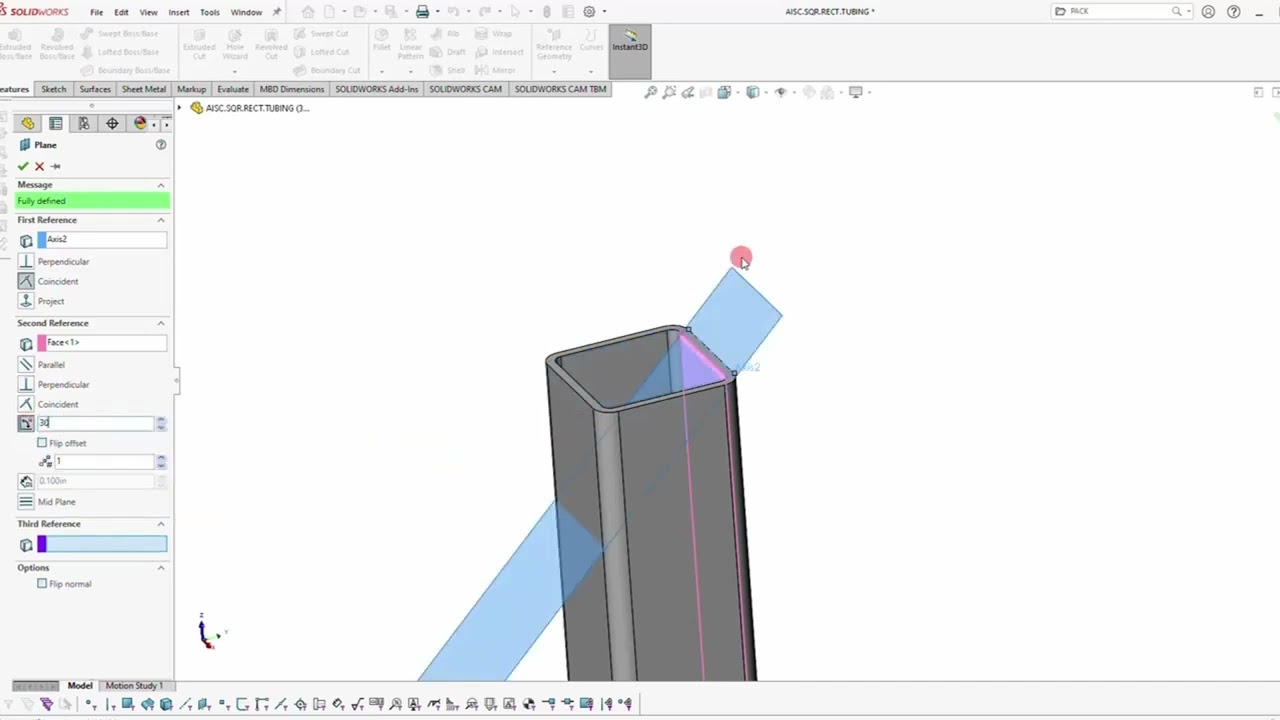Select Perpendicular under First Reference
This screenshot has height=720, width=1280.
pyautogui.click(x=26, y=261)
